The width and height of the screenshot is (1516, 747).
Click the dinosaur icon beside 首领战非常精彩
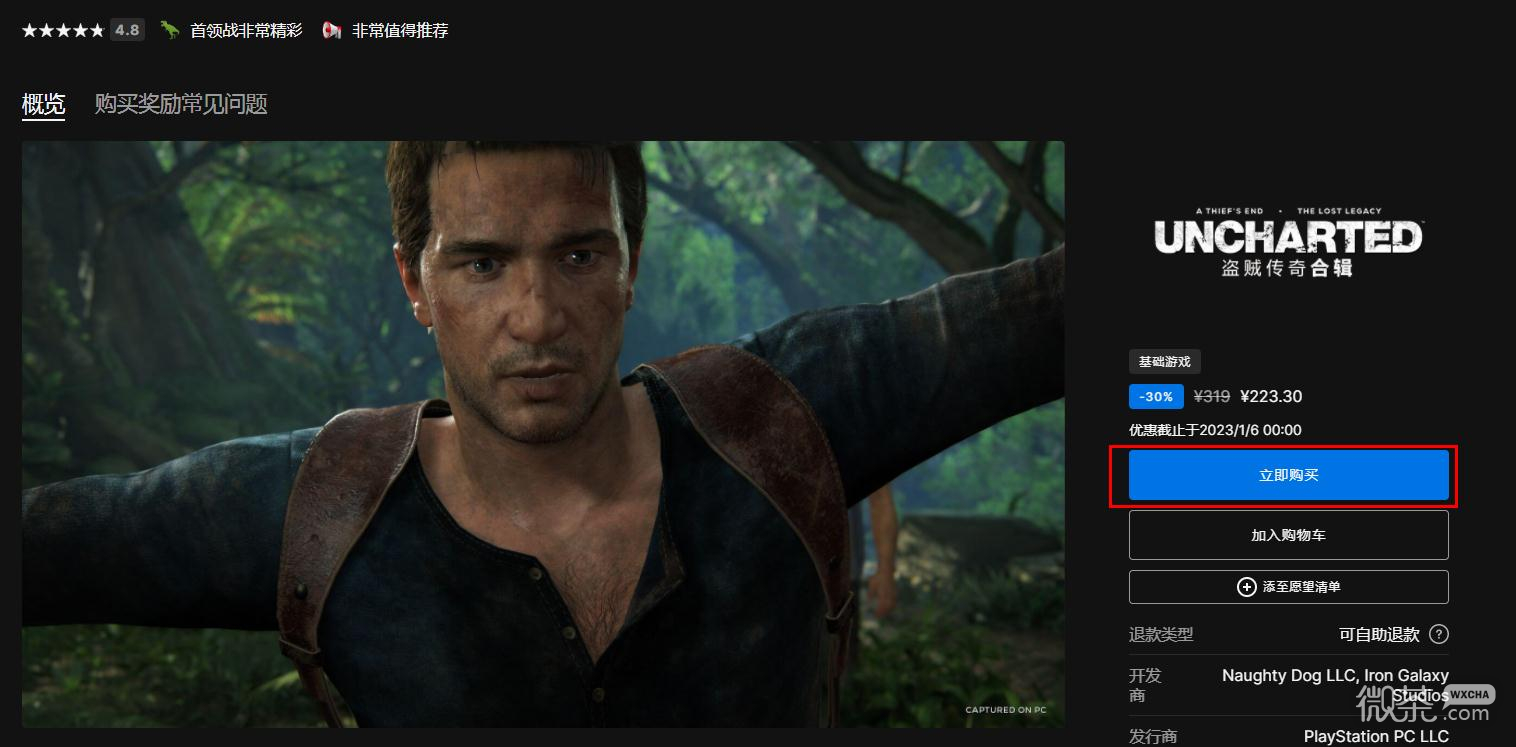point(170,30)
